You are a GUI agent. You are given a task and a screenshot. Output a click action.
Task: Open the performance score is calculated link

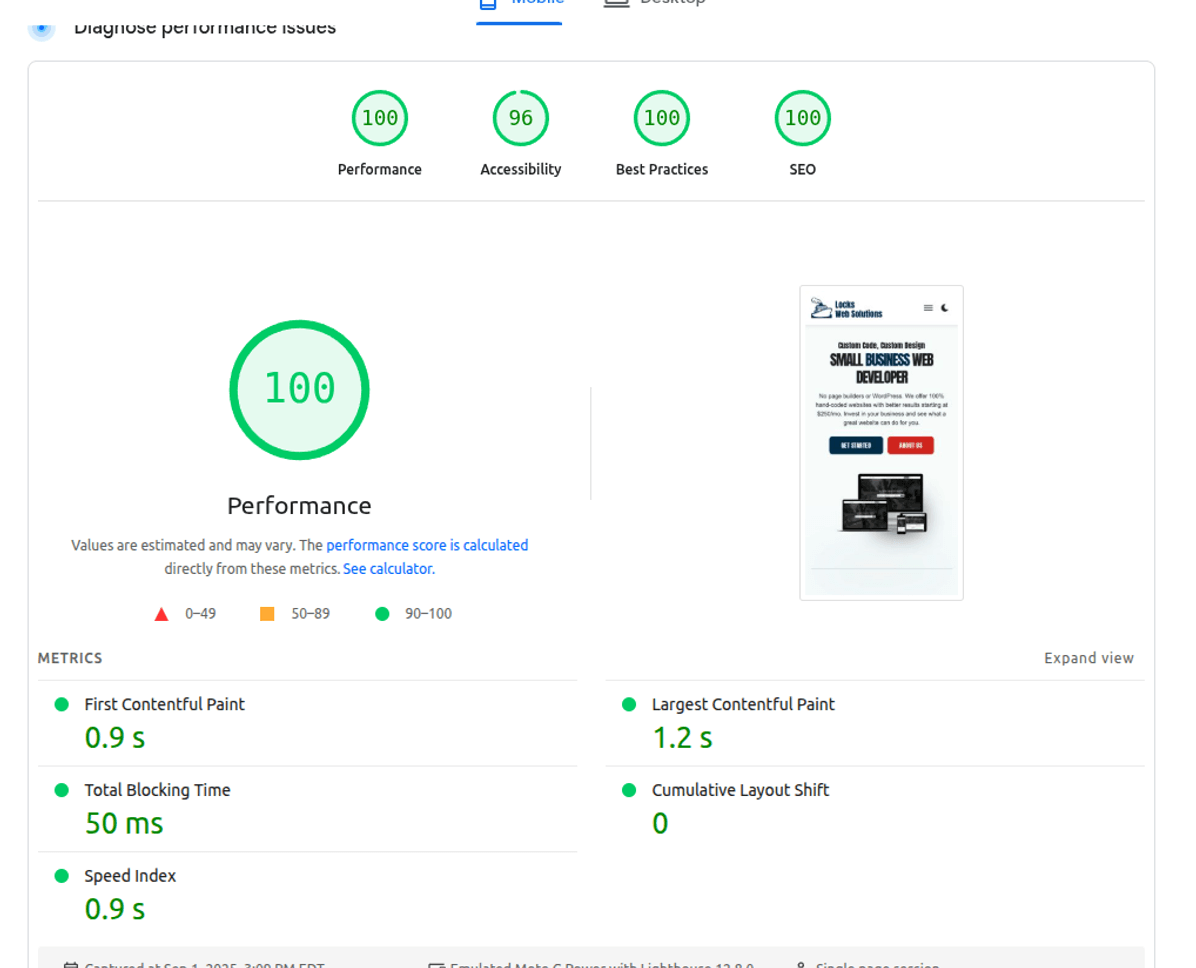click(427, 545)
